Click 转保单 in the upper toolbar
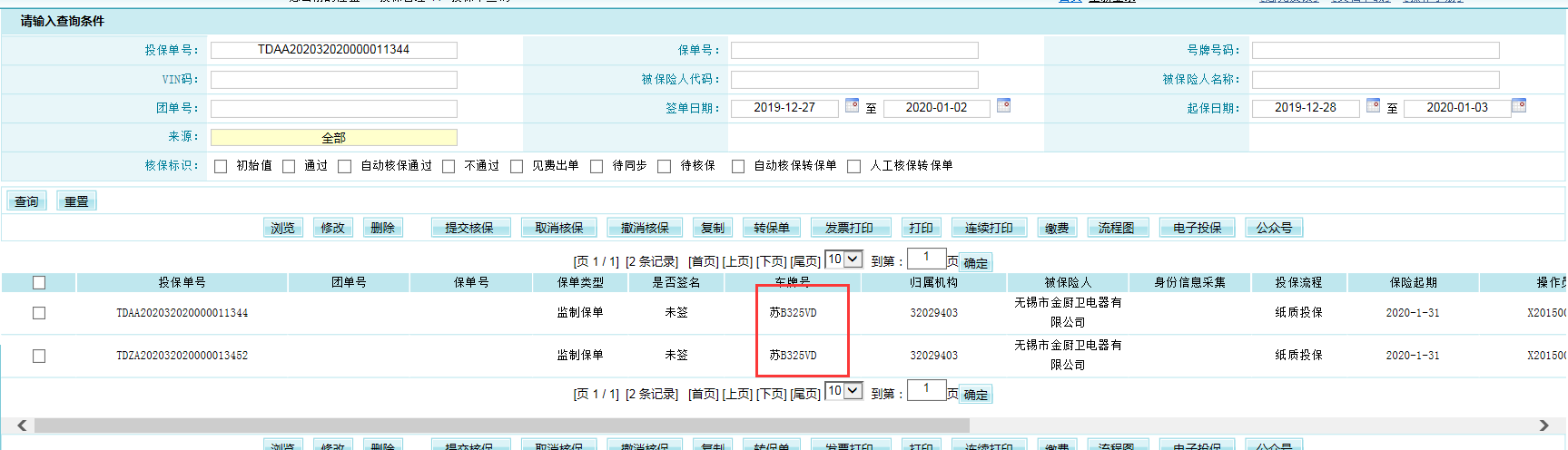 point(772,228)
